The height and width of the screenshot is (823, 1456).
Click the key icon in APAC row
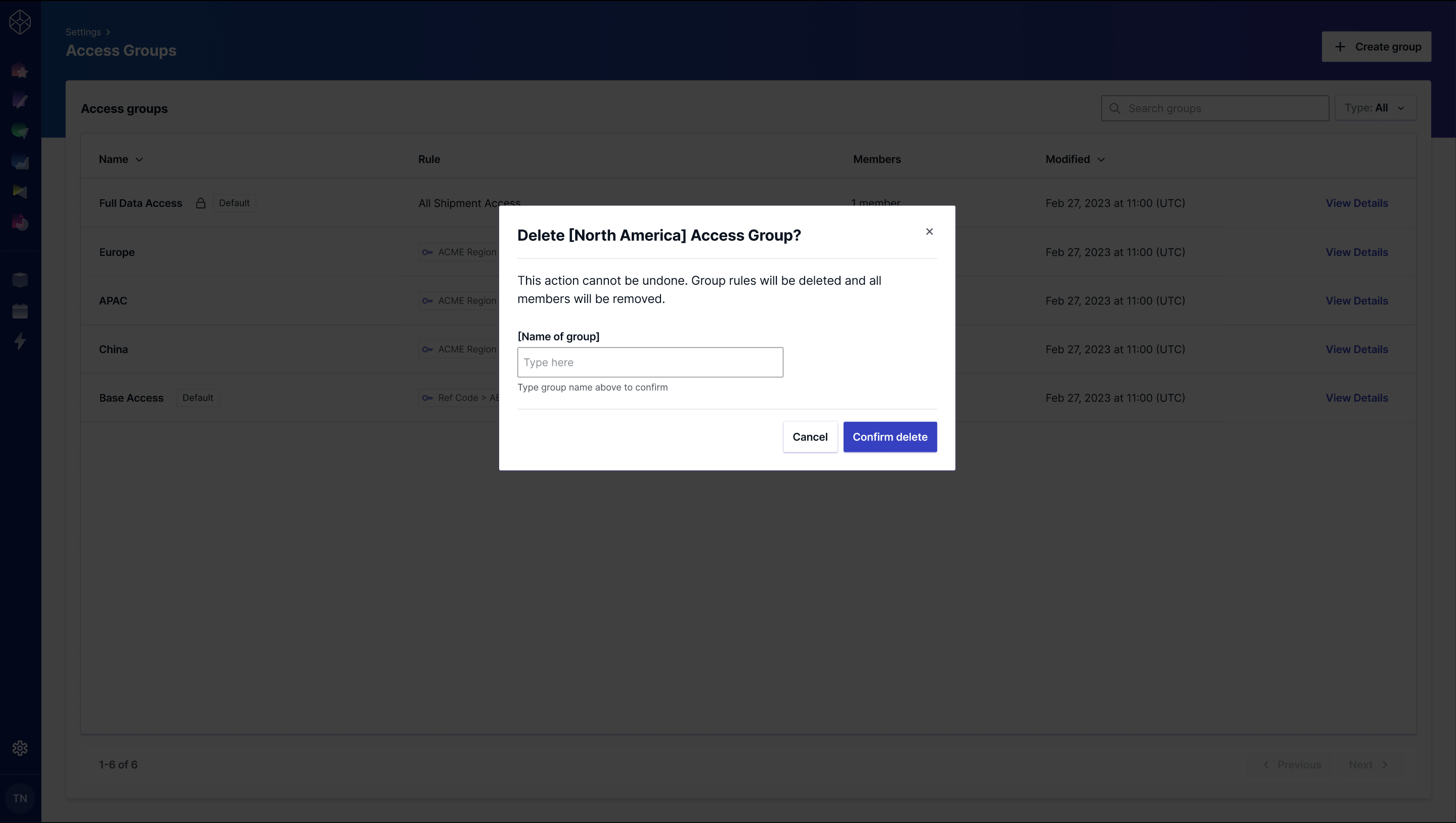click(x=427, y=300)
